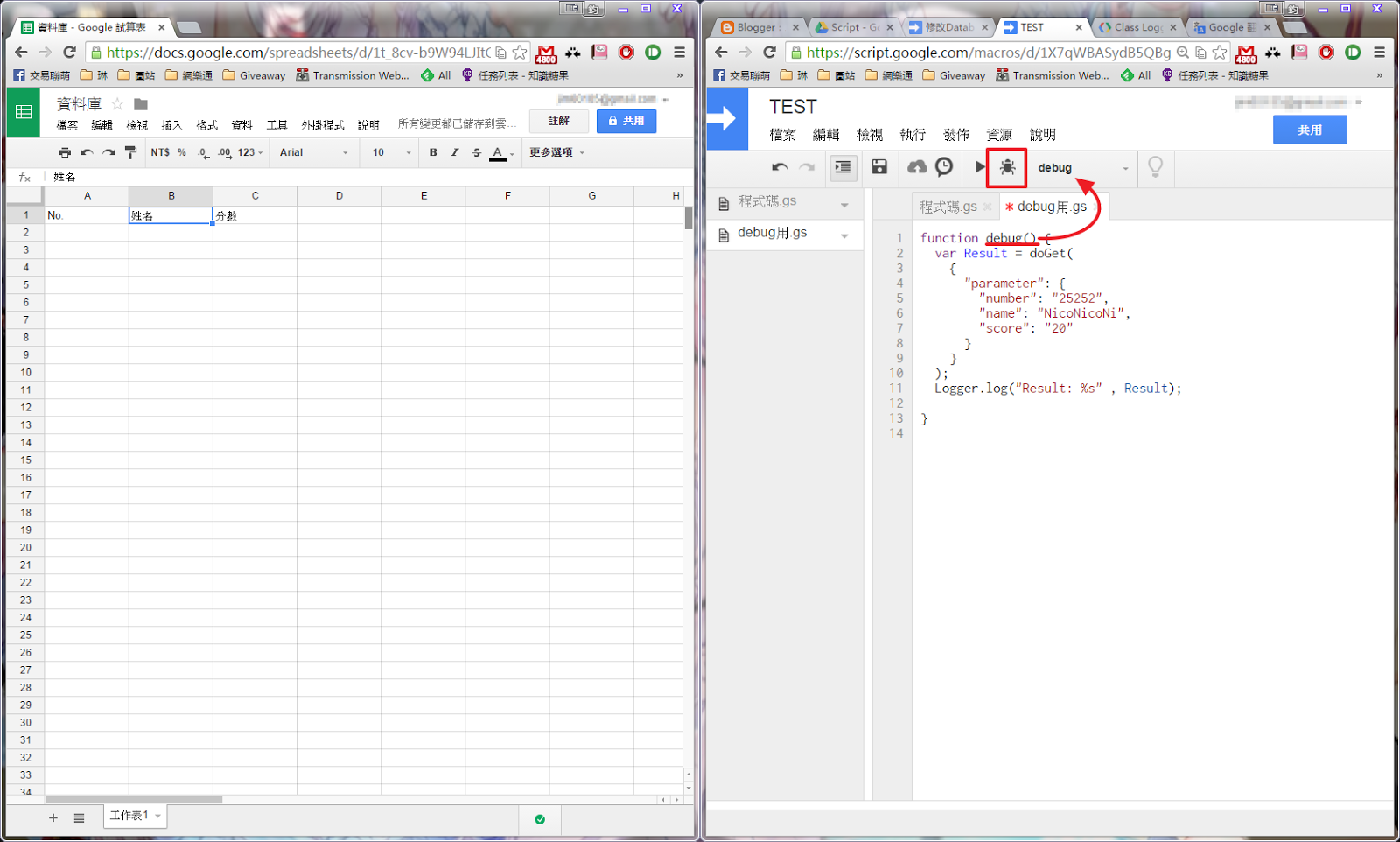Open the Arial font family dropdown
The image size is (1400, 842).
point(313,152)
